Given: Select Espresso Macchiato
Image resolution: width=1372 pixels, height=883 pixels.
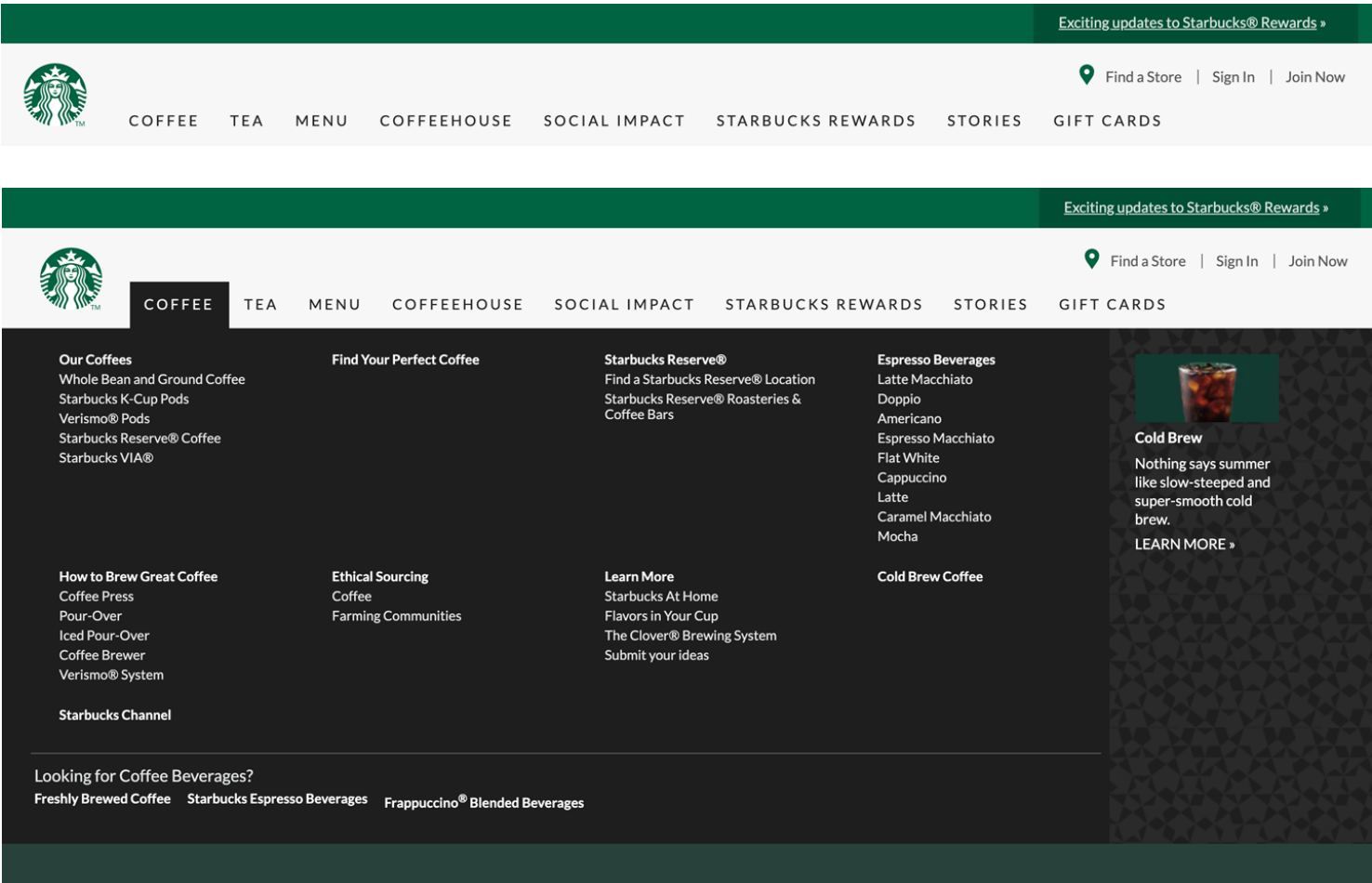Looking at the screenshot, I should click(x=936, y=438).
